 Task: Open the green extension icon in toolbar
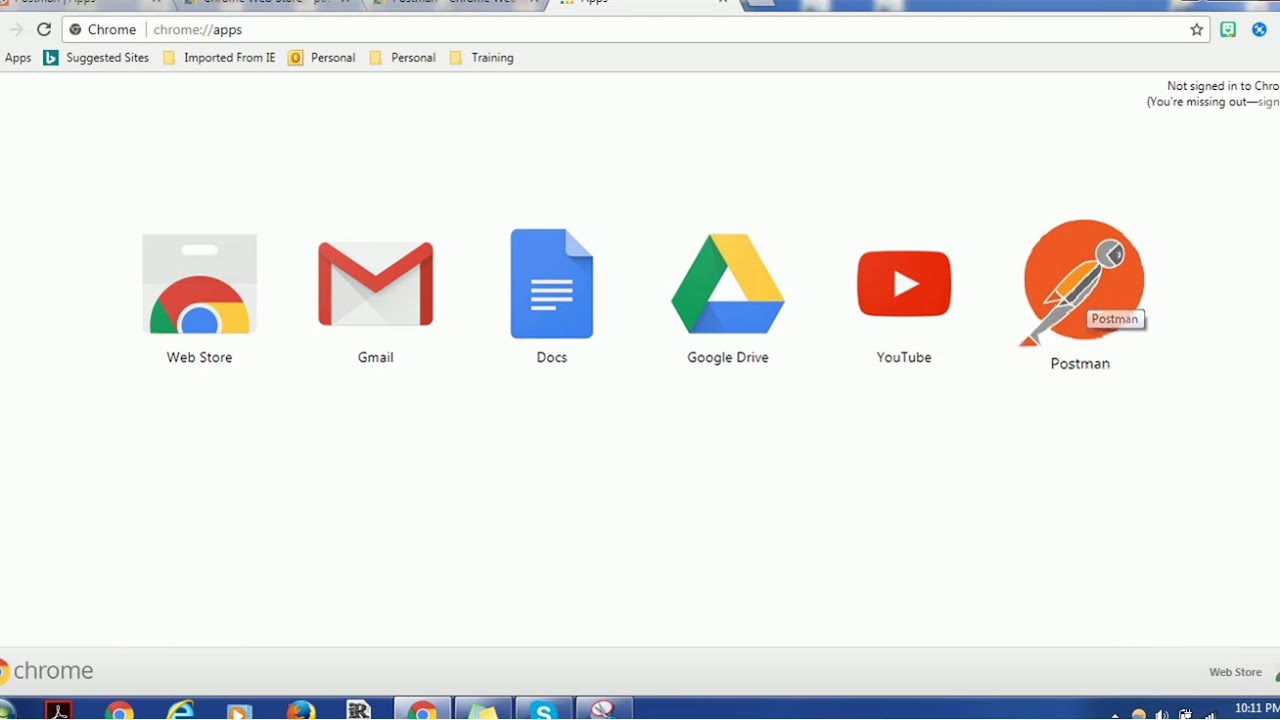pos(1228,30)
